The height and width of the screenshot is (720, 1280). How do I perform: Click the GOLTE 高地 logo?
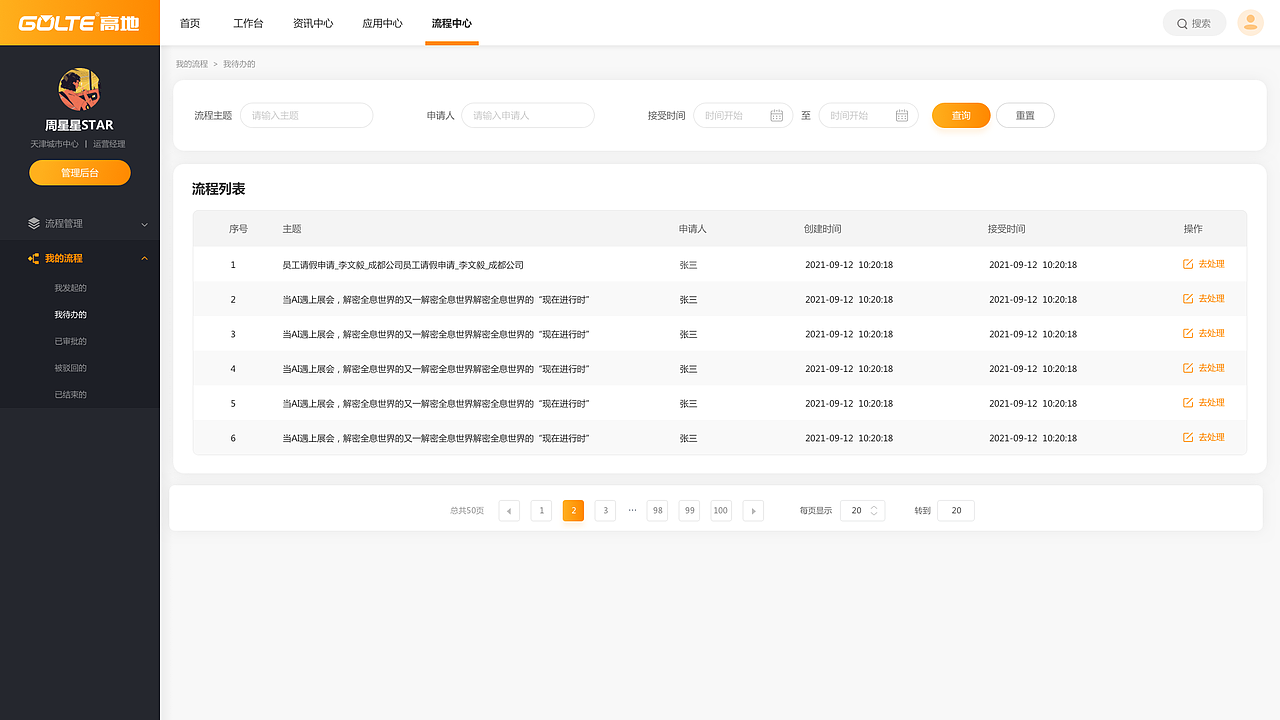79,22
